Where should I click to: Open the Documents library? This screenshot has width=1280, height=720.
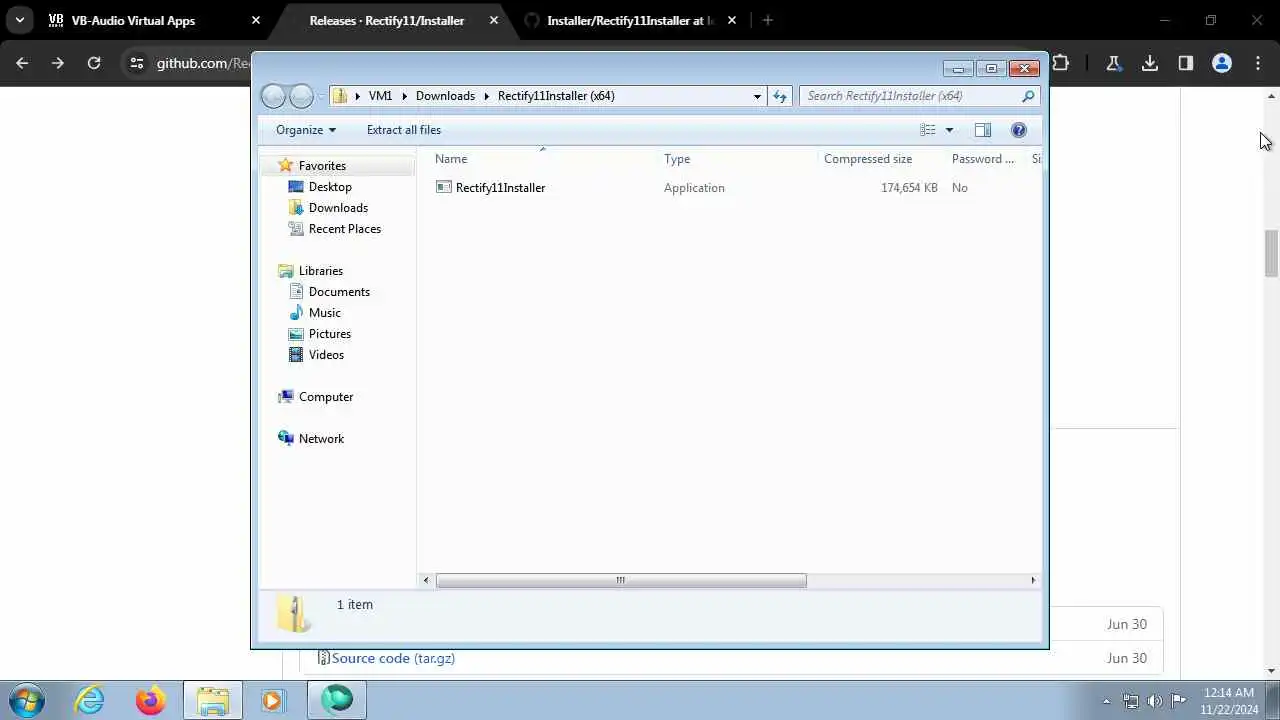coord(339,292)
